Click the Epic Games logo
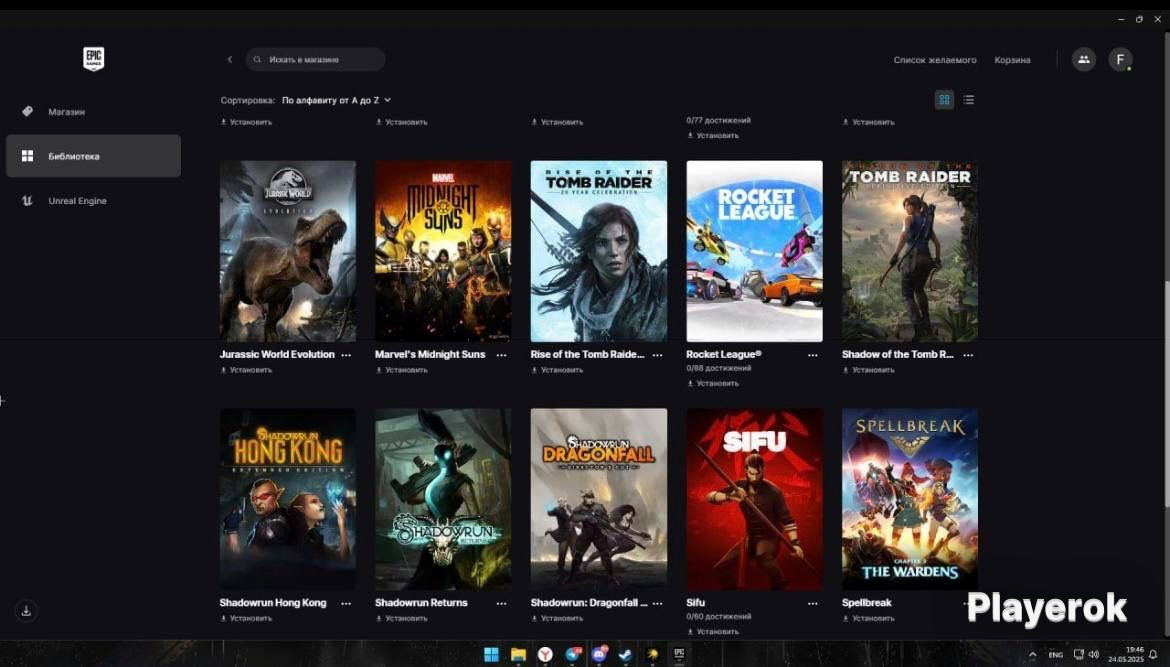This screenshot has width=1170, height=667. point(93,59)
